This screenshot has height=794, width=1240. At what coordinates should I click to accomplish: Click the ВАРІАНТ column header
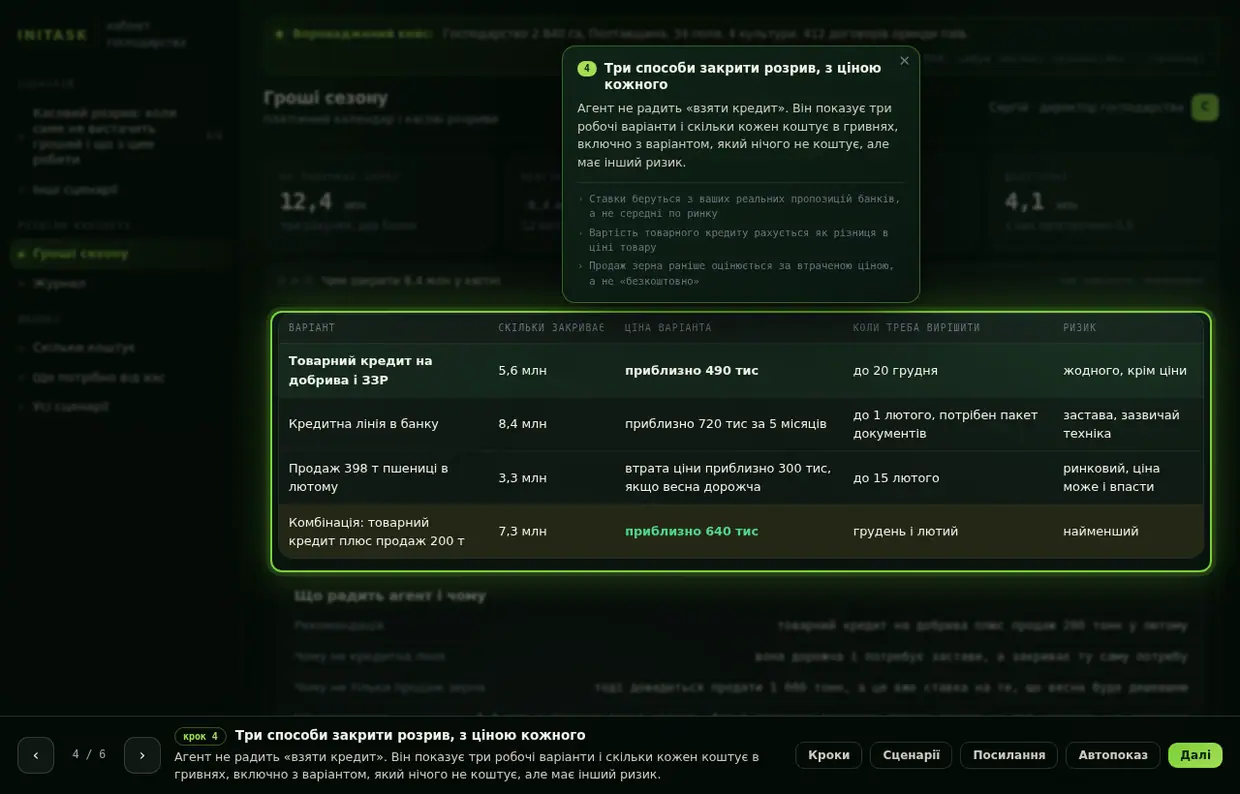[312, 328]
